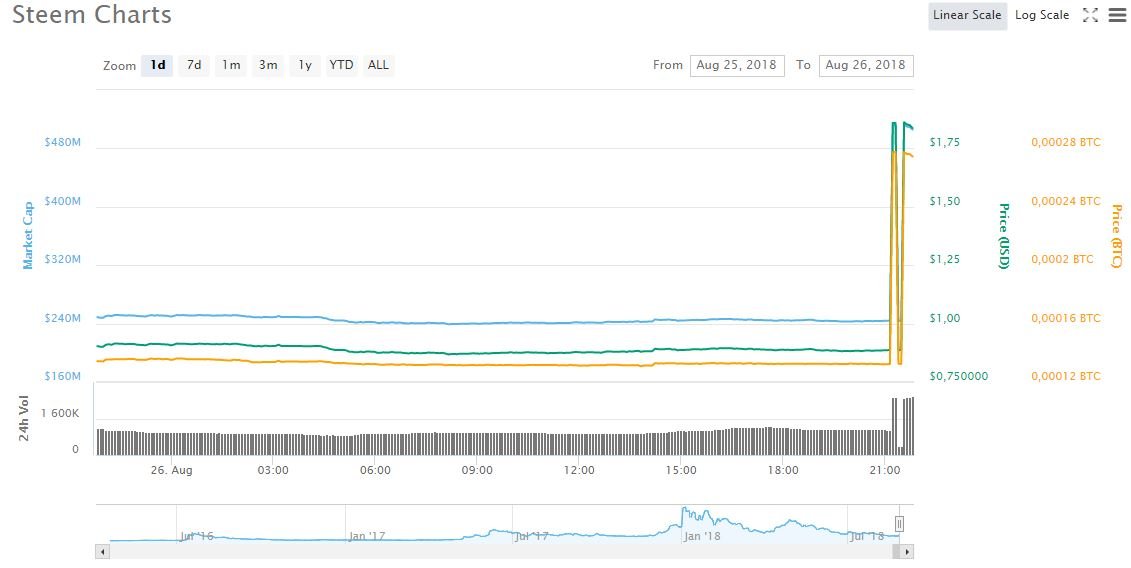Click Jan '18 in the navigator
The height and width of the screenshot is (568, 1131).
tap(703, 536)
